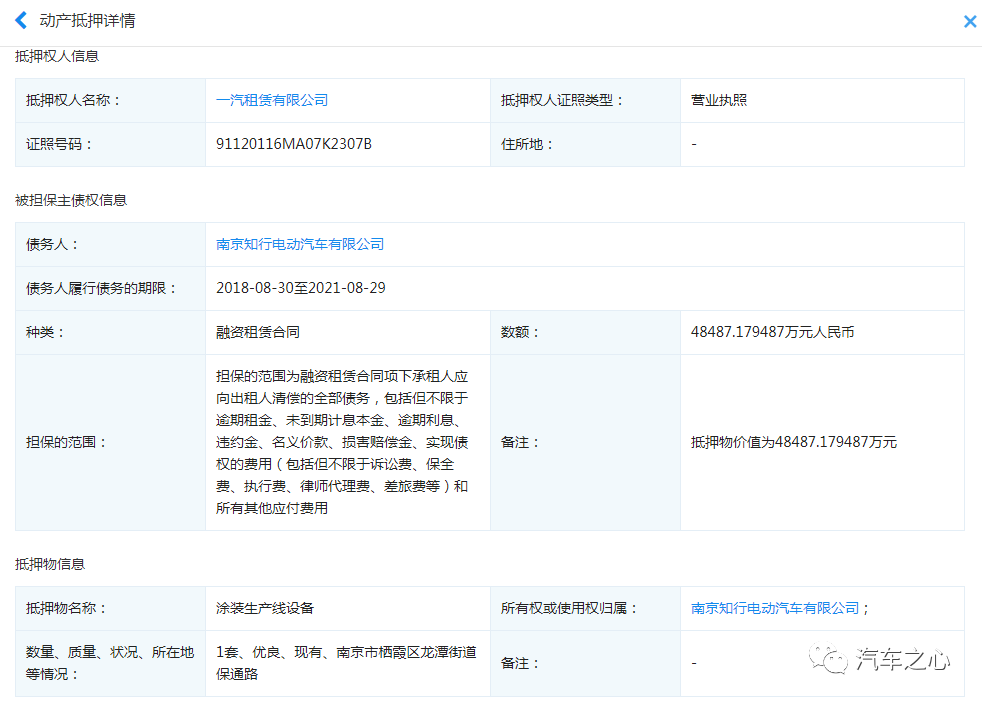Go back using the blue back arrow
Screen dimensions: 982x702
pyautogui.click(x=21, y=21)
